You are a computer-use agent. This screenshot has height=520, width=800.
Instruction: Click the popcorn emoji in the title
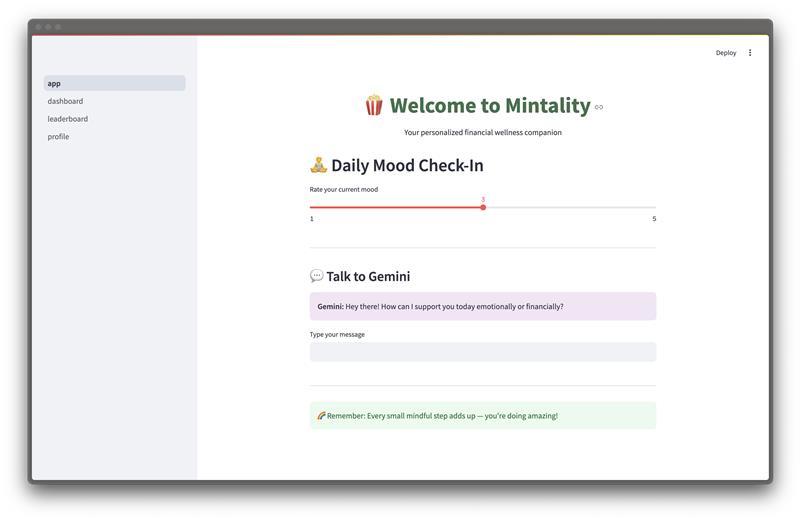pos(374,105)
